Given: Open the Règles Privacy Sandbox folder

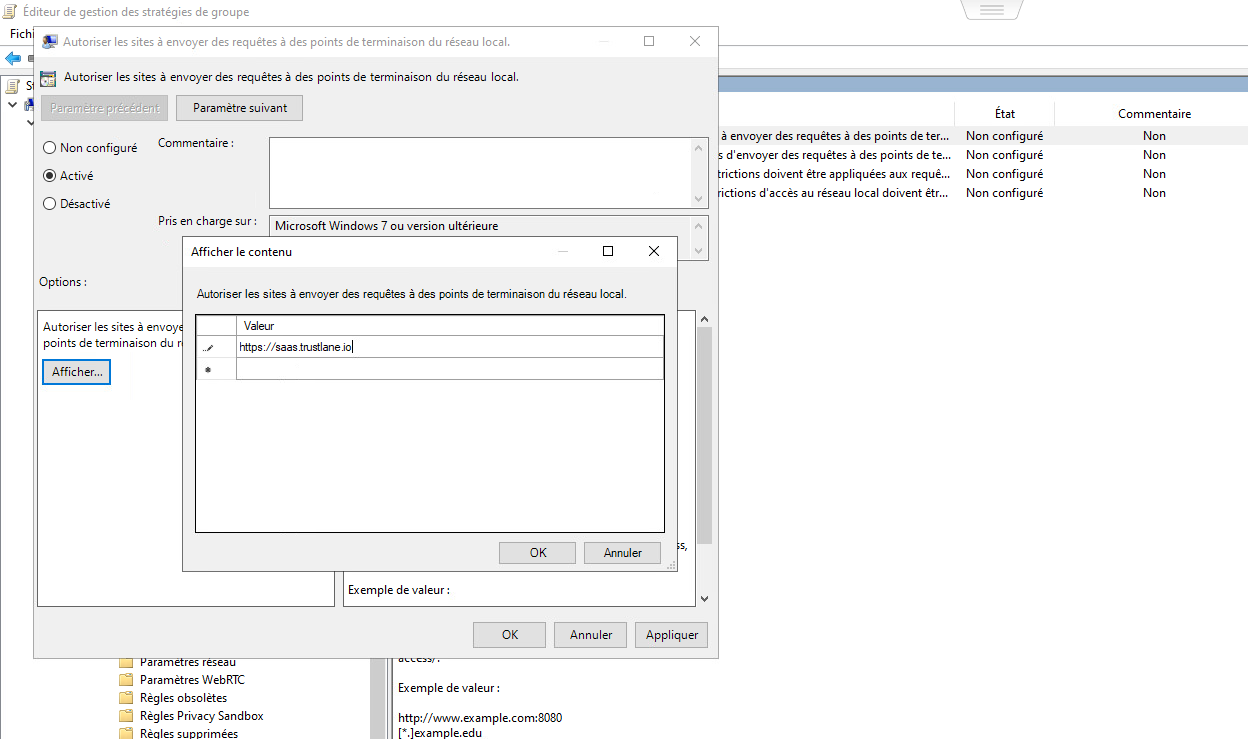Looking at the screenshot, I should coord(201,716).
